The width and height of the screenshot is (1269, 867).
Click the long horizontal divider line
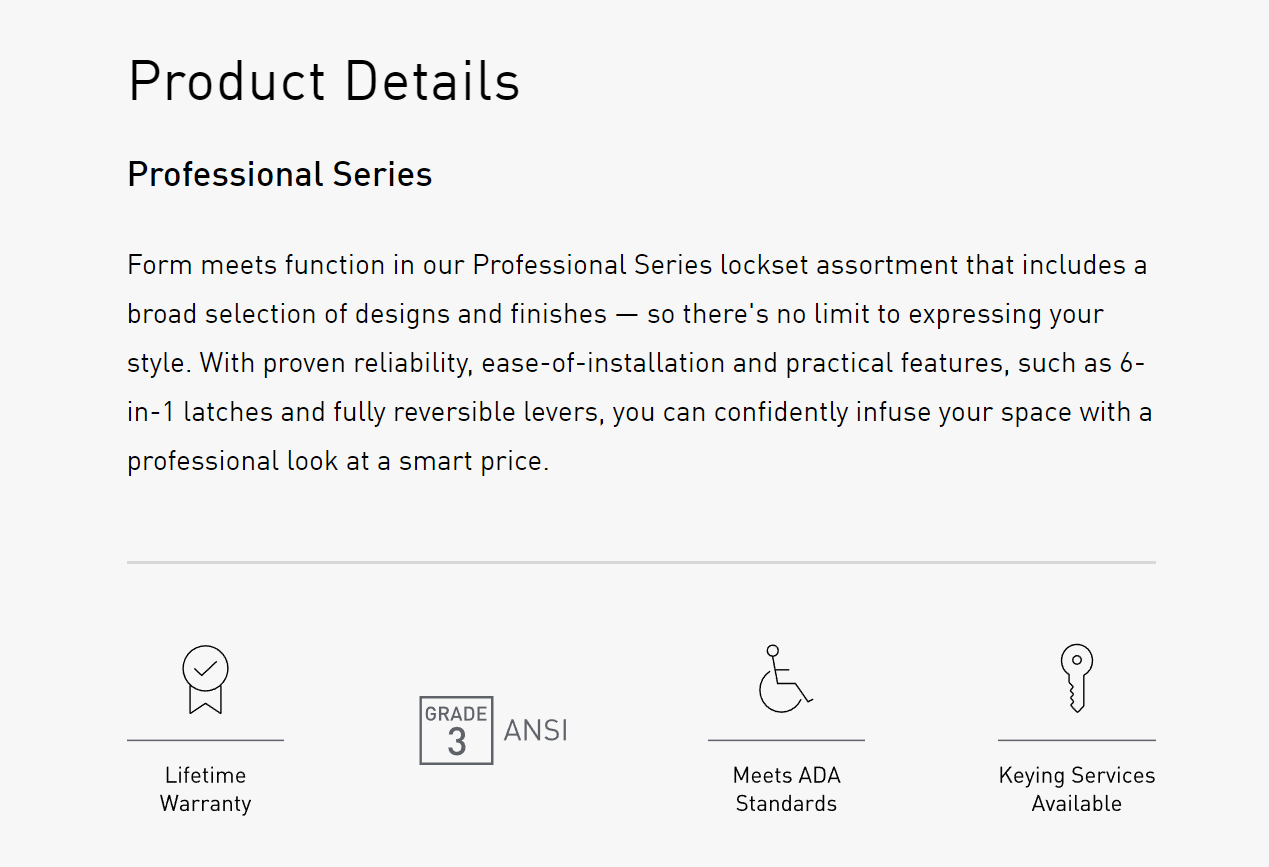pos(641,563)
